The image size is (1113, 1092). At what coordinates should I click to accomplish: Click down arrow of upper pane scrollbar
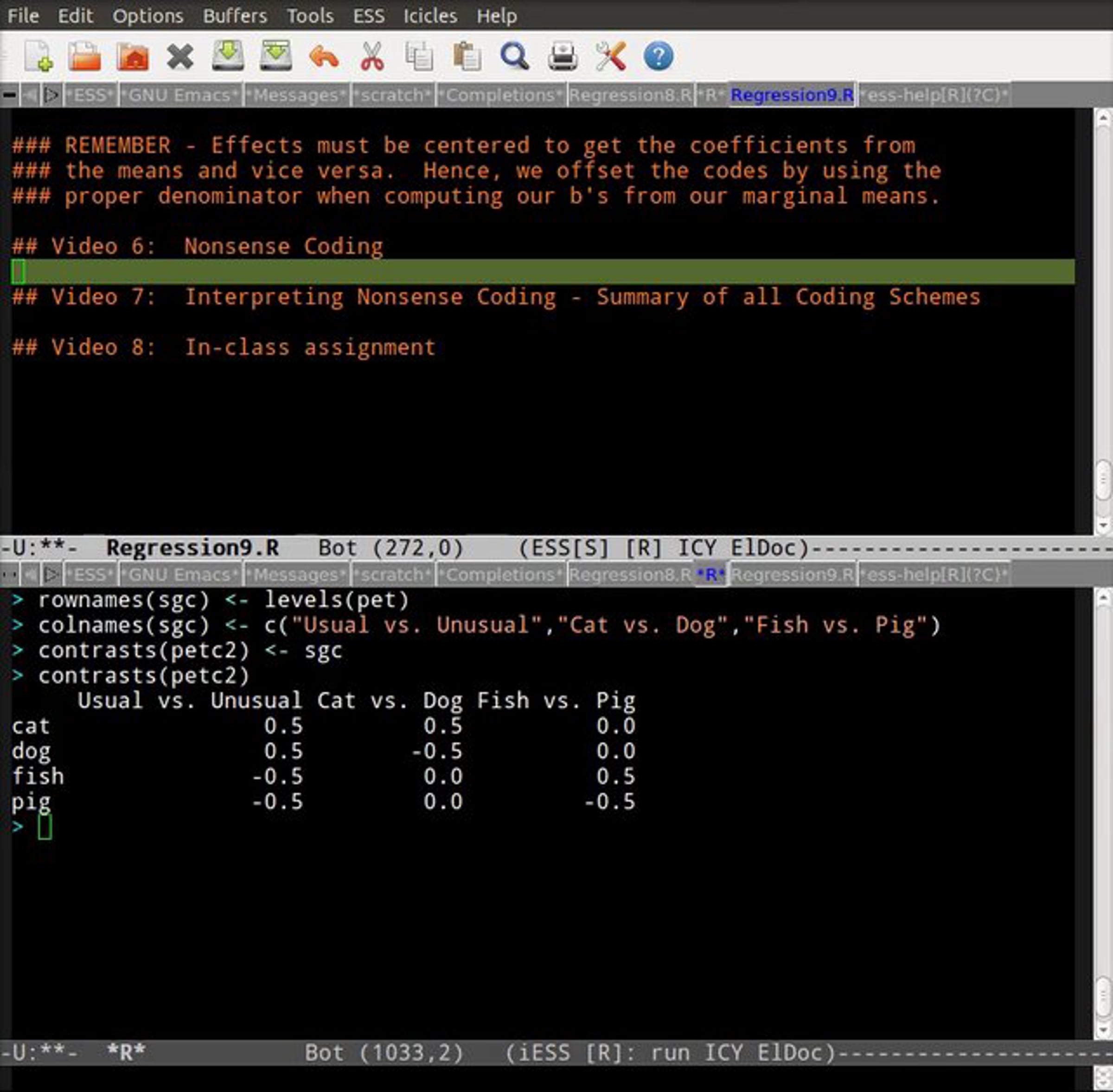point(1103,525)
